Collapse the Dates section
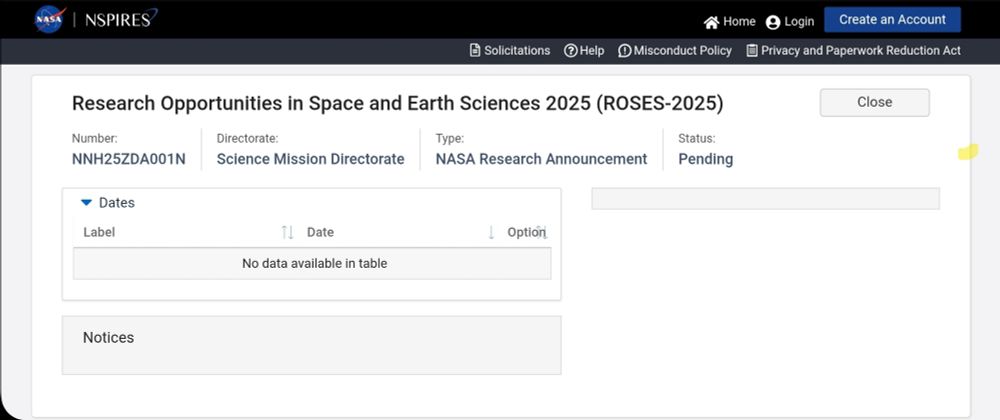The image size is (1000, 420). click(x=87, y=203)
